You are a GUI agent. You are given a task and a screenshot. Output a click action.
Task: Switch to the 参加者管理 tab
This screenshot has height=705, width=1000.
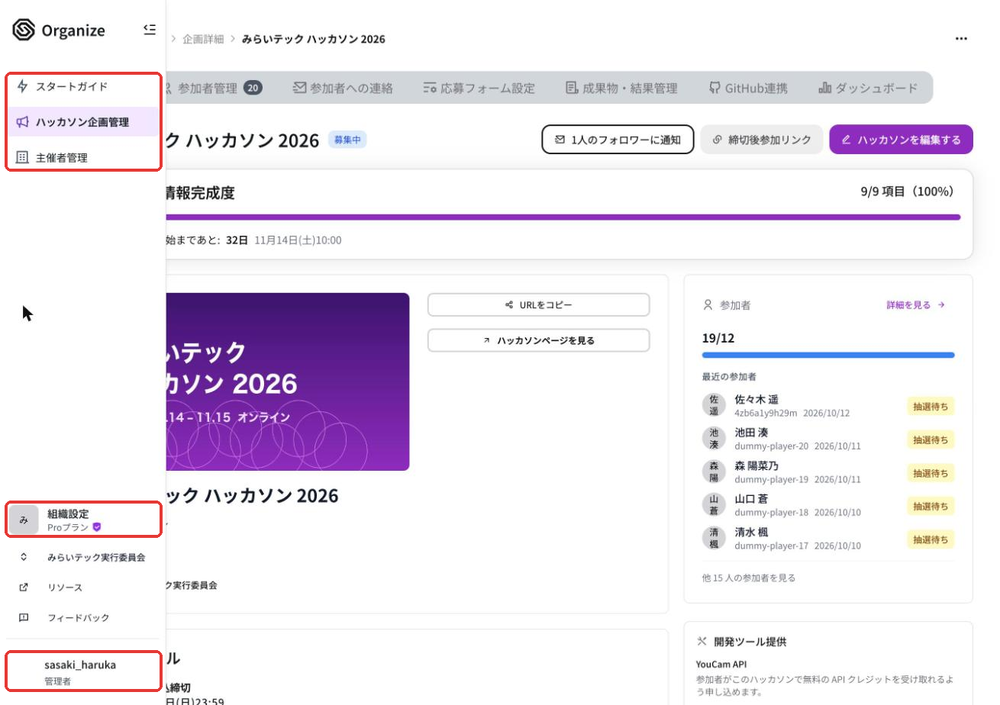[213, 88]
